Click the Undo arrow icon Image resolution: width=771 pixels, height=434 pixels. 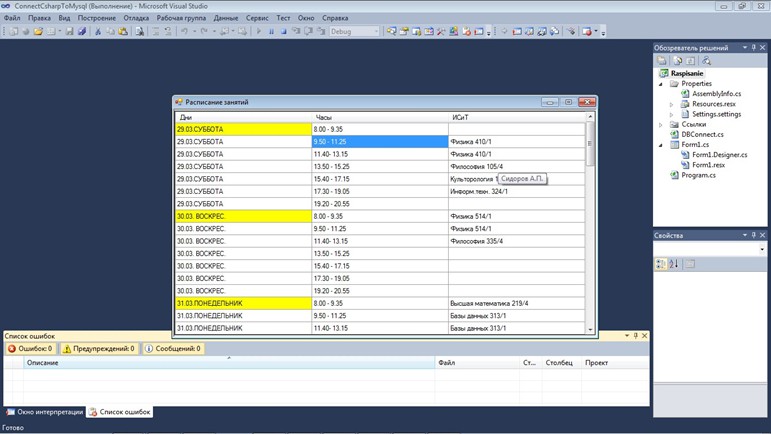coord(184,31)
